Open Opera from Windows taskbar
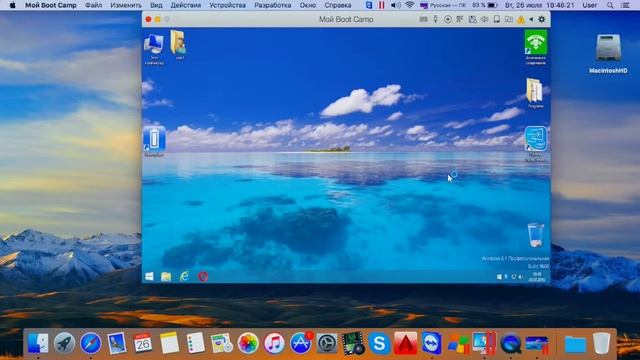The height and width of the screenshot is (360, 640). pos(203,277)
